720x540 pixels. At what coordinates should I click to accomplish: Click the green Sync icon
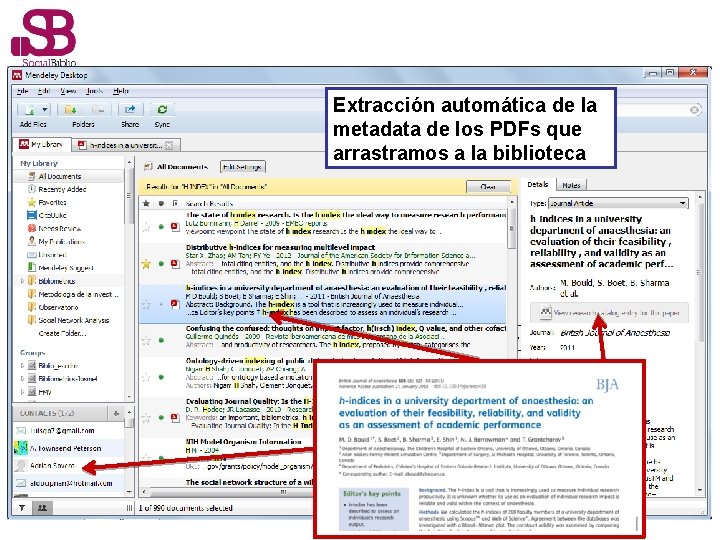pyautogui.click(x=162, y=110)
